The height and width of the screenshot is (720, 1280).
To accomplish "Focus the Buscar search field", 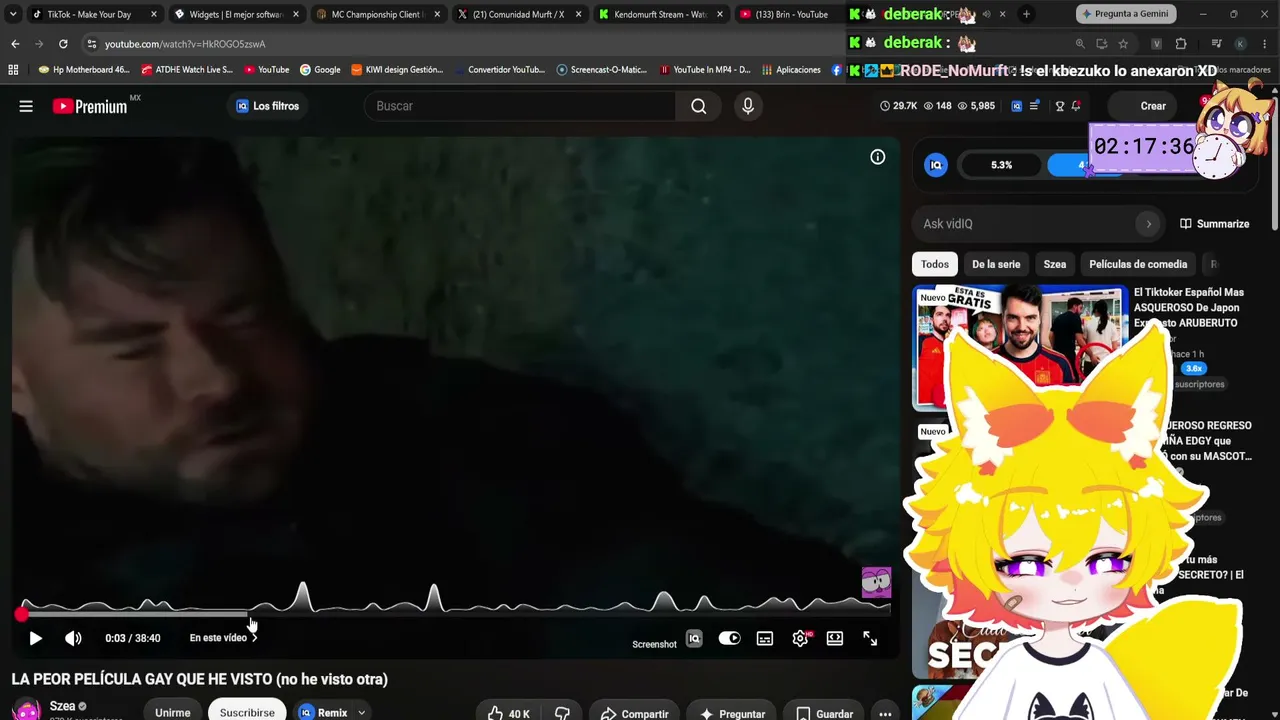I will point(521,106).
